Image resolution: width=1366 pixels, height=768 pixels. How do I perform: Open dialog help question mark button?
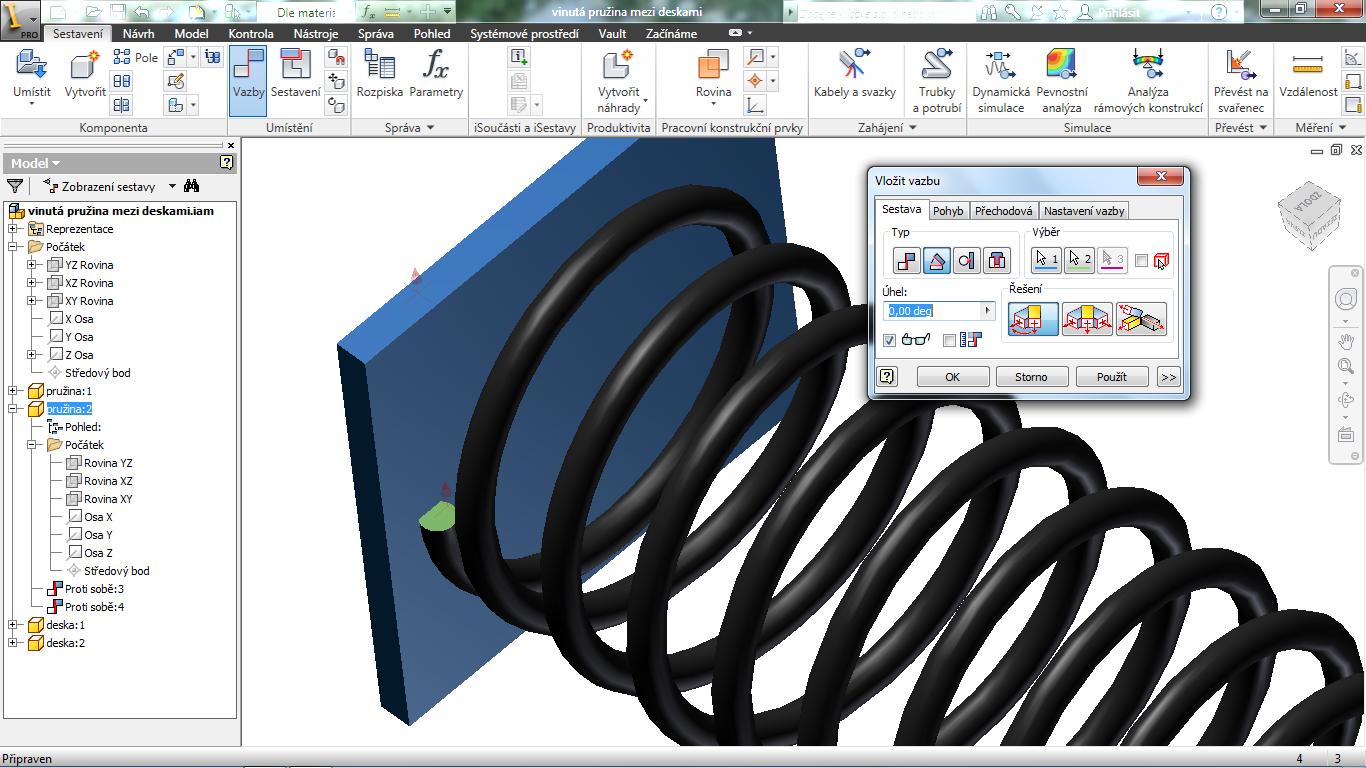click(887, 377)
